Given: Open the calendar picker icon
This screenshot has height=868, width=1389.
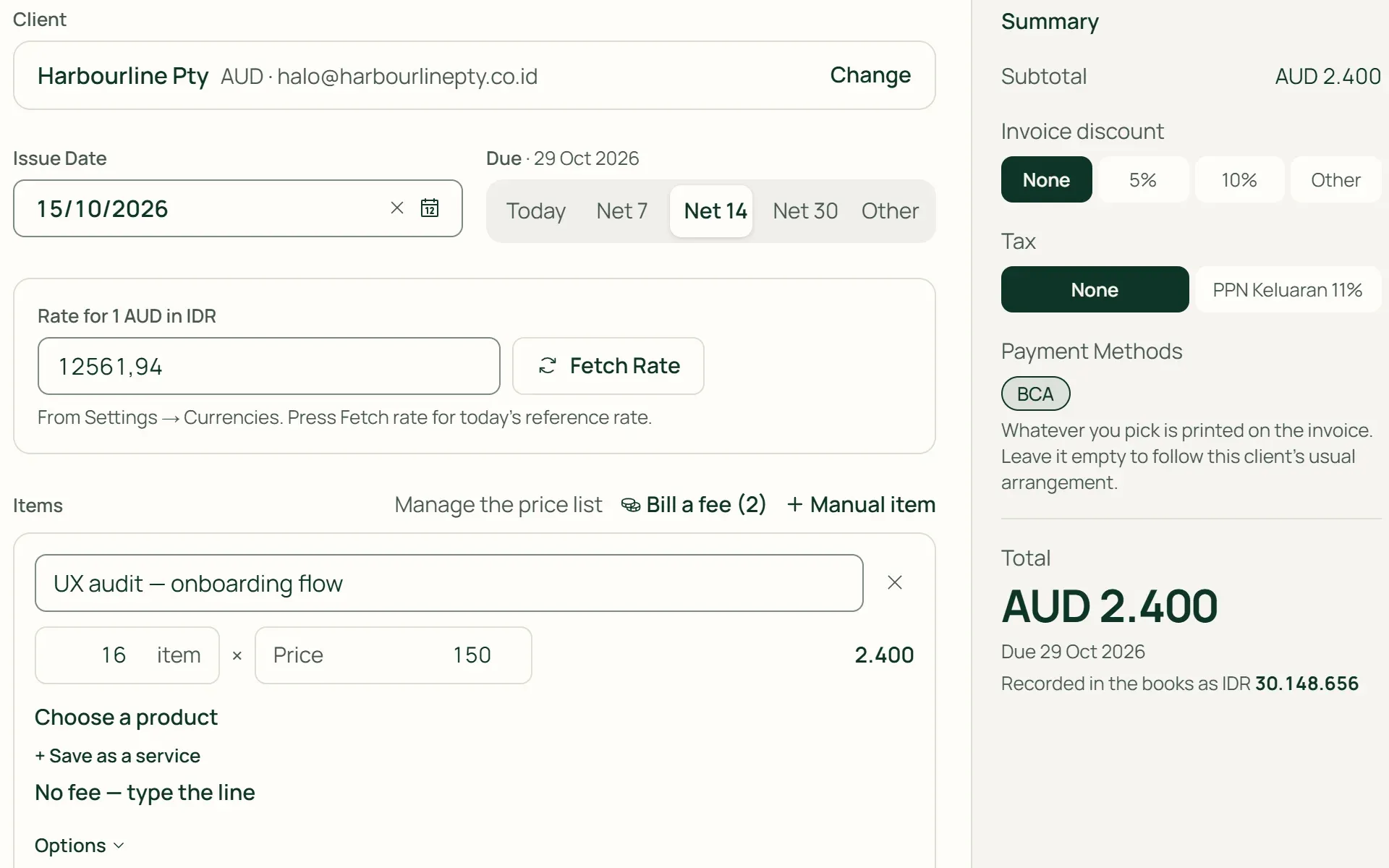Looking at the screenshot, I should click(x=430, y=208).
